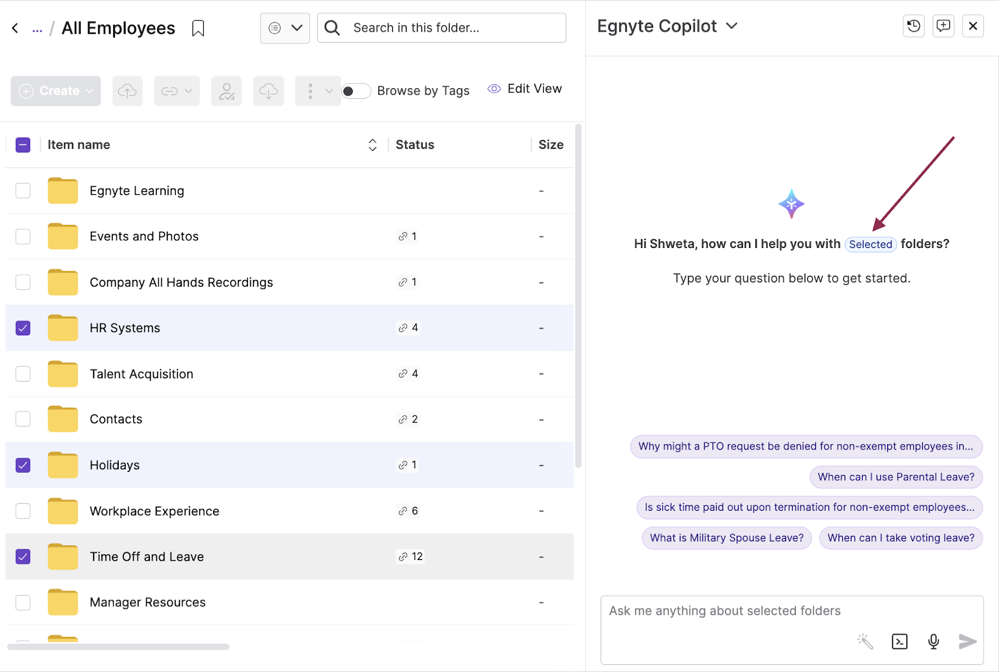Click the microphone icon in the chat box
The image size is (999, 672).
click(933, 641)
